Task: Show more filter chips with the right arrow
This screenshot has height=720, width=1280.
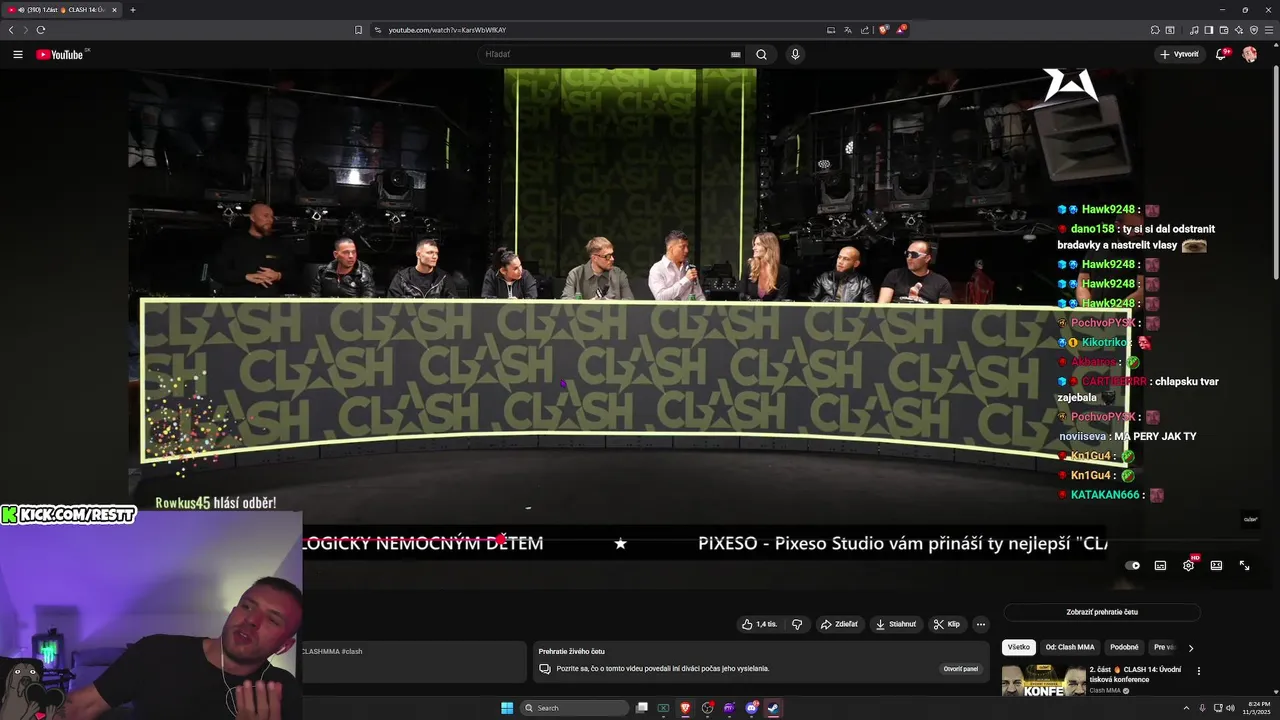Action: pyautogui.click(x=1190, y=648)
